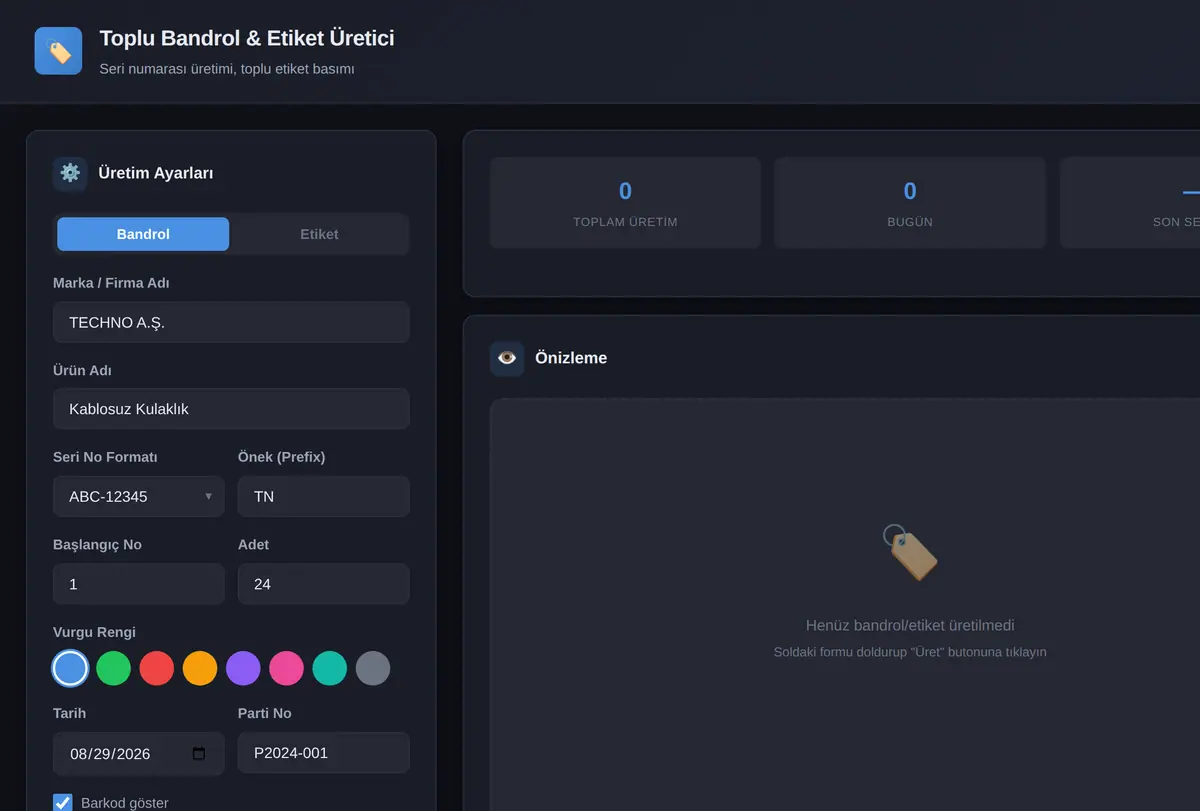This screenshot has height=811, width=1200.
Task: Pick the orange accent color swatch
Action: (200, 668)
